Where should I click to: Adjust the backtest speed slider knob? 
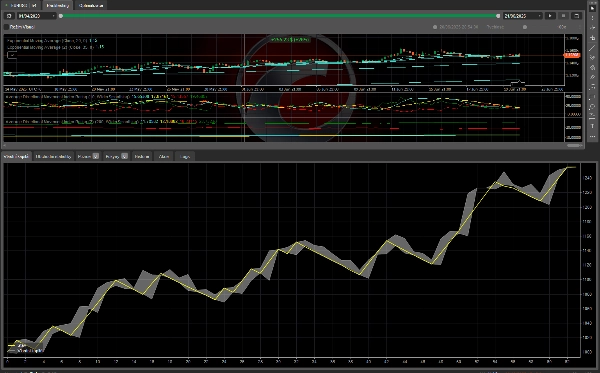coord(525,27)
